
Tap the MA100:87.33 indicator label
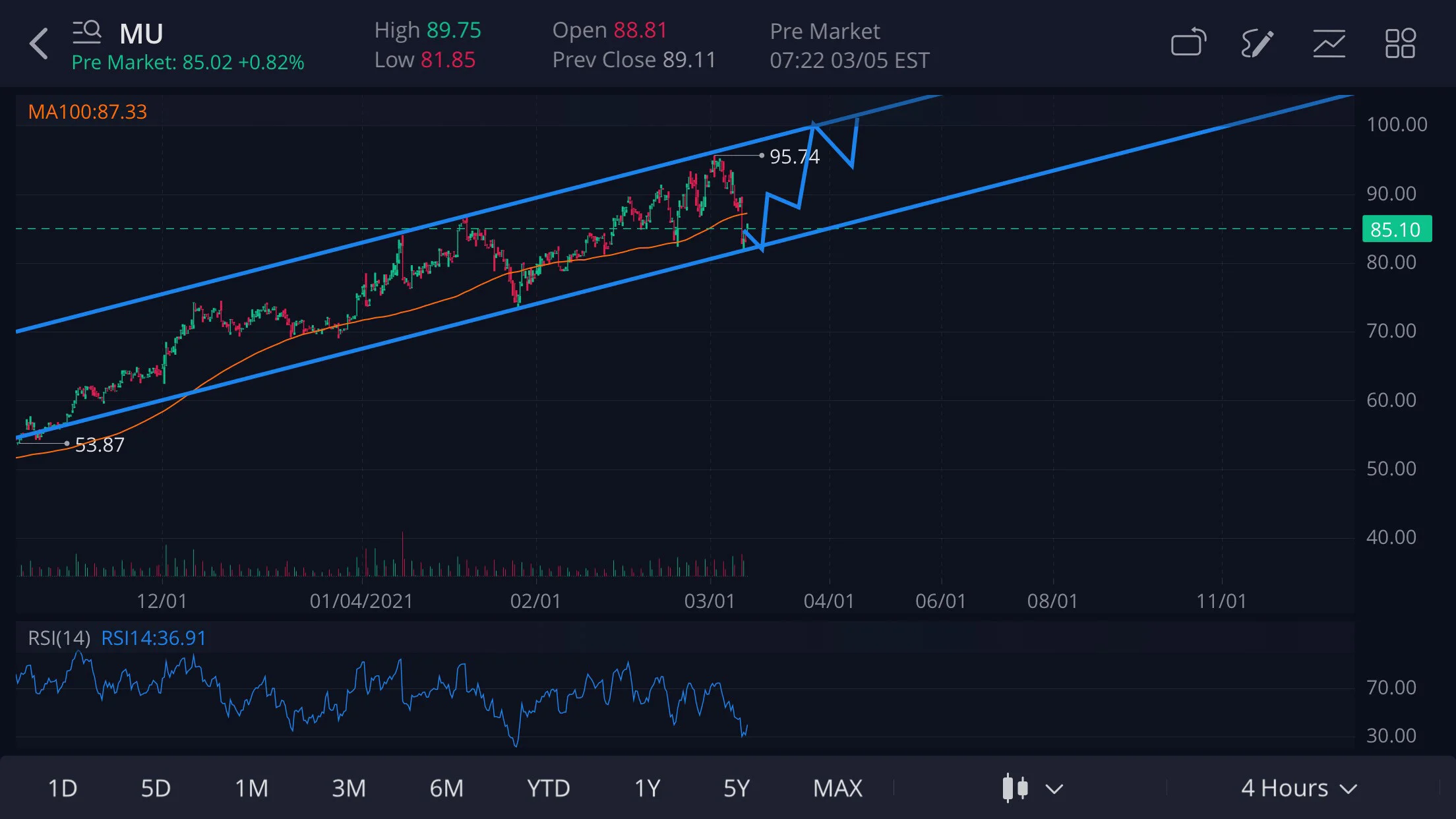pos(88,111)
